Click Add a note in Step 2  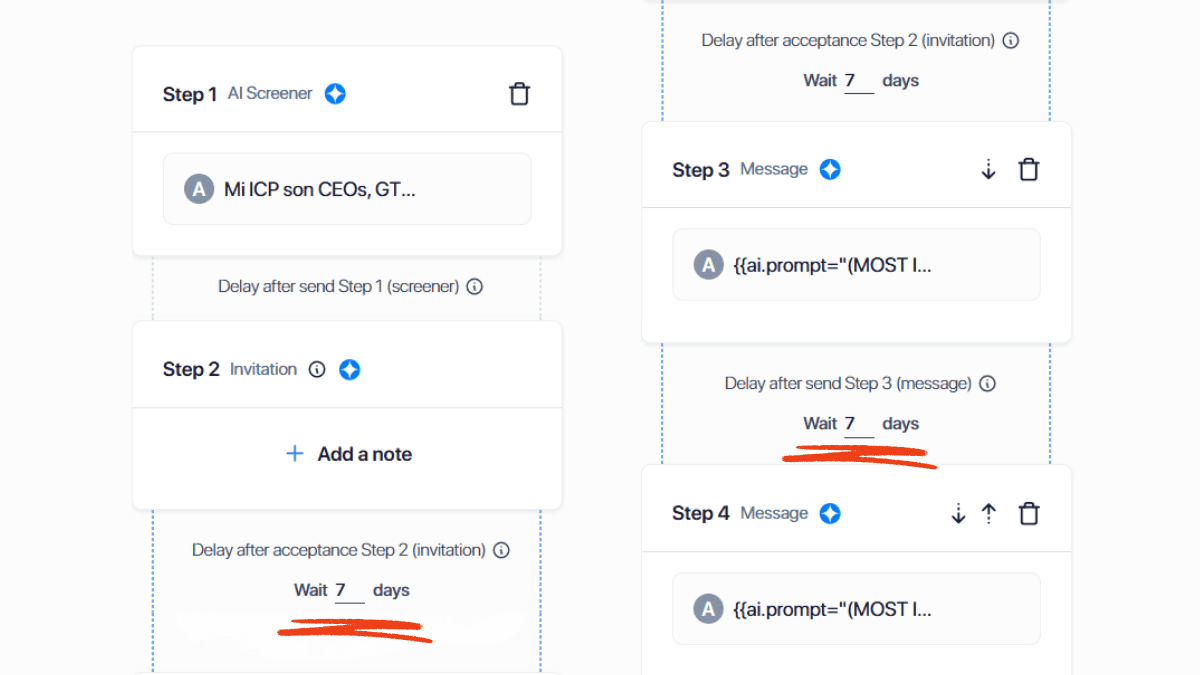(347, 453)
